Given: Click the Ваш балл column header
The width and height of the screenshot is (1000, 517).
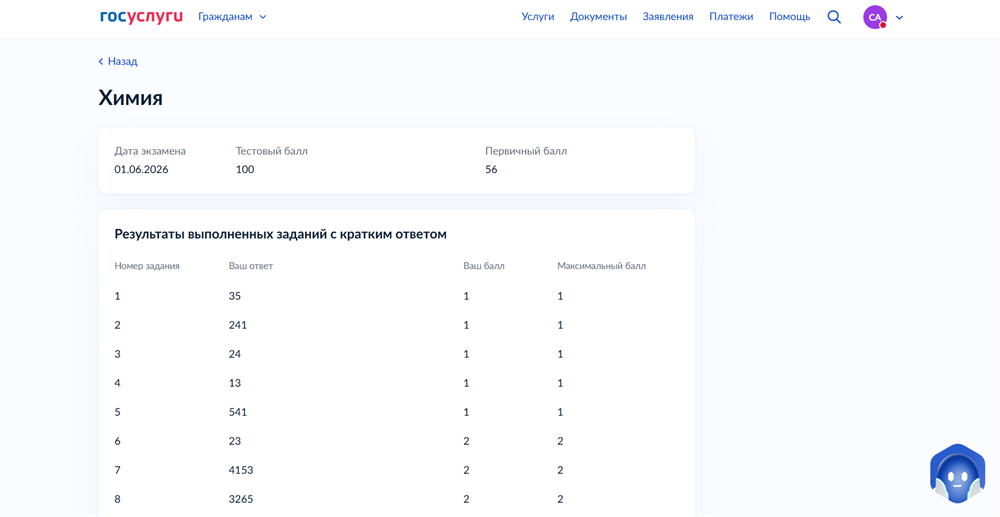Looking at the screenshot, I should [x=484, y=266].
